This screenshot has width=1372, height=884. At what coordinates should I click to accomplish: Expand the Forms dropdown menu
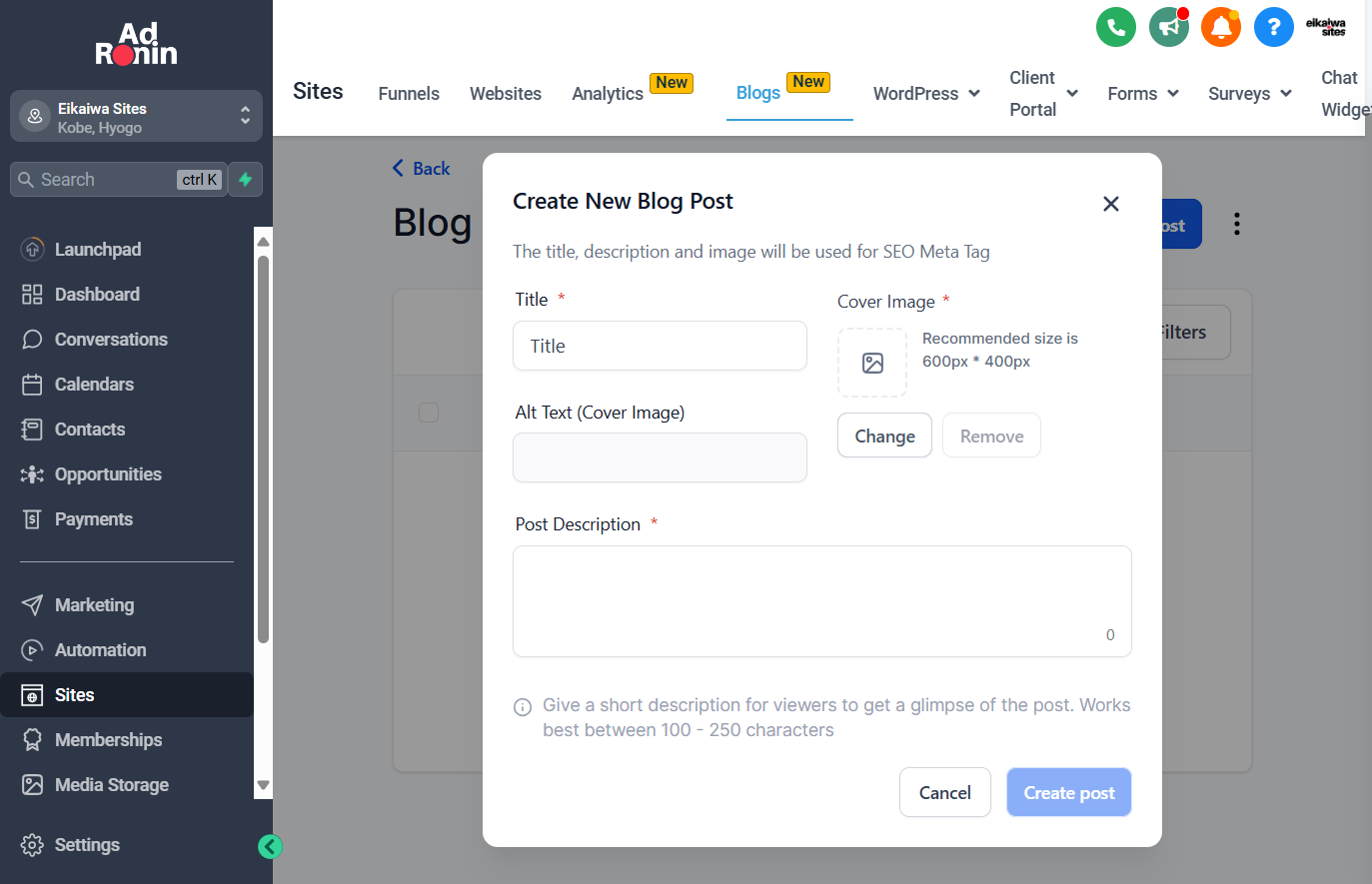[1143, 94]
